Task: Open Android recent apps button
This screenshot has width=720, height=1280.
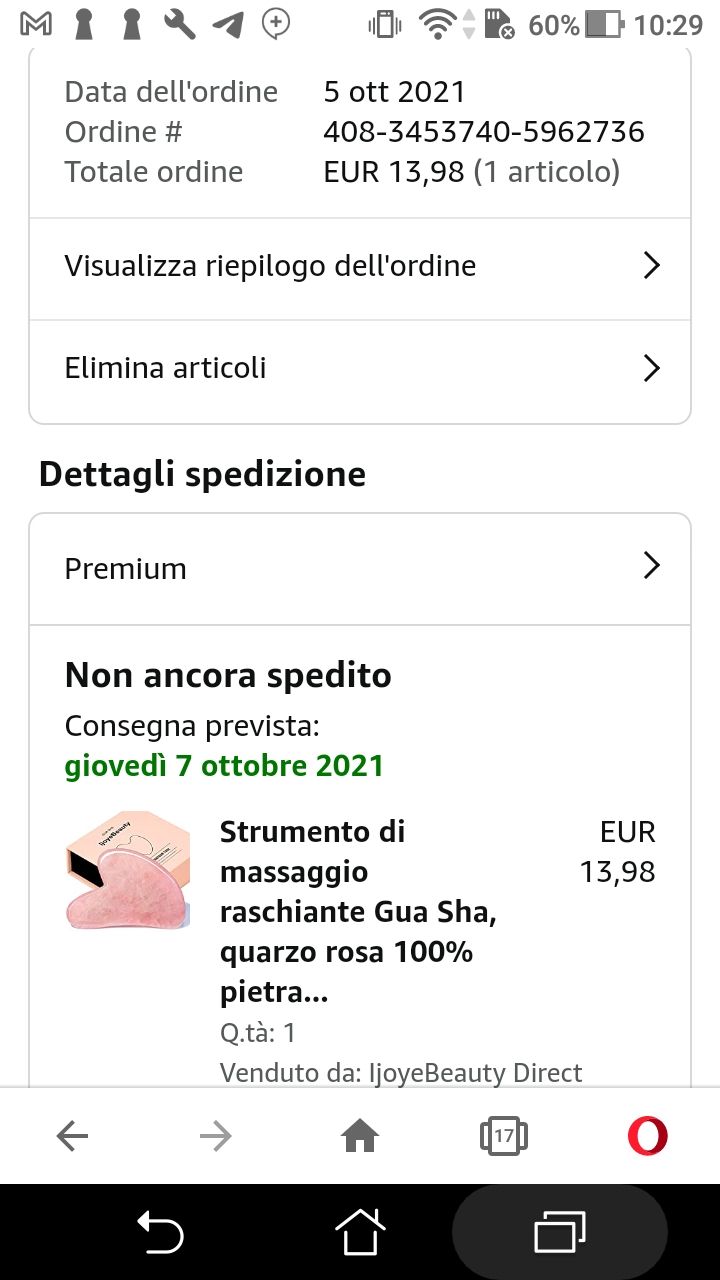Action: 560,1232
